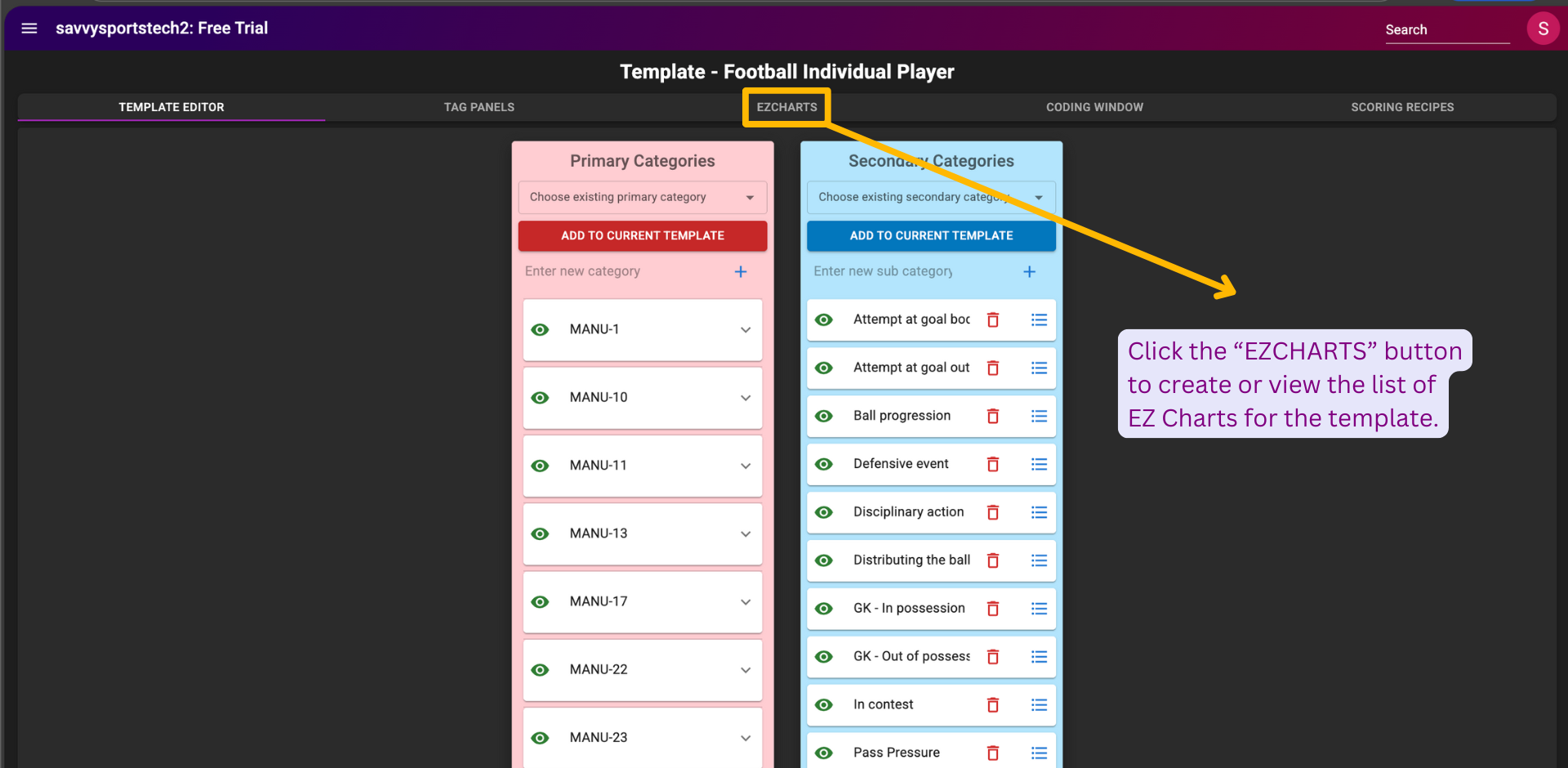Click blue Add to Current Template button
Viewport: 1568px width, 768px height.
(930, 235)
